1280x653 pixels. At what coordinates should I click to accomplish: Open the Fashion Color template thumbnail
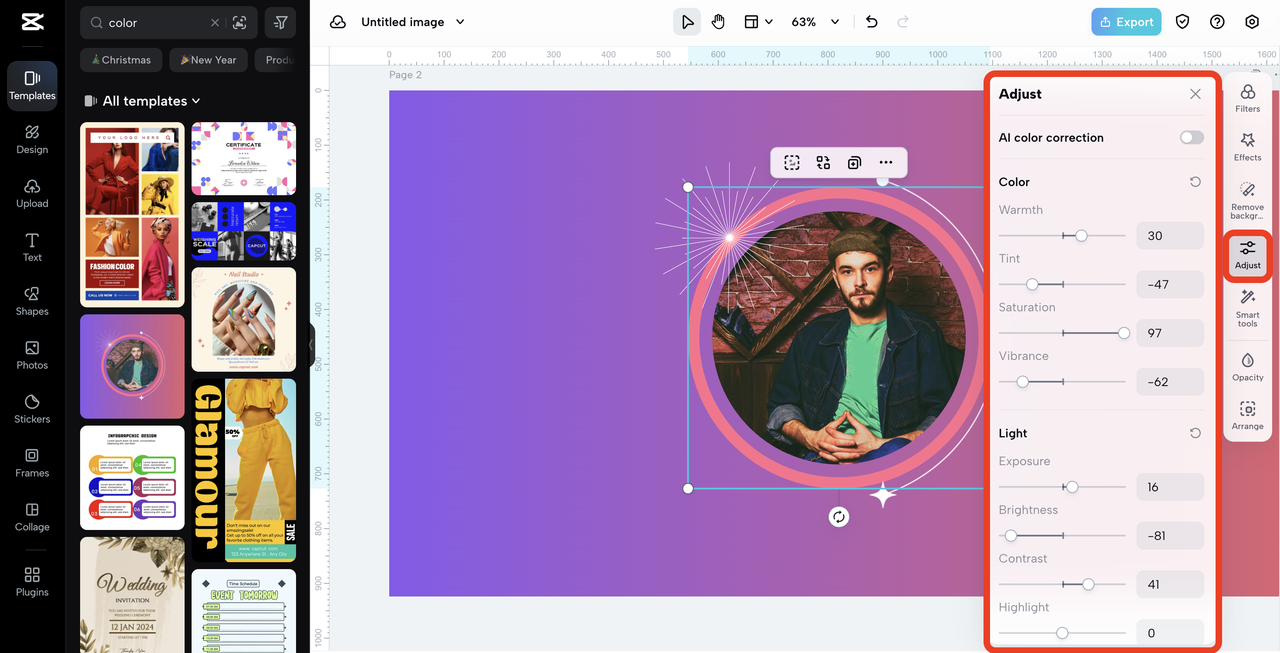tap(132, 214)
